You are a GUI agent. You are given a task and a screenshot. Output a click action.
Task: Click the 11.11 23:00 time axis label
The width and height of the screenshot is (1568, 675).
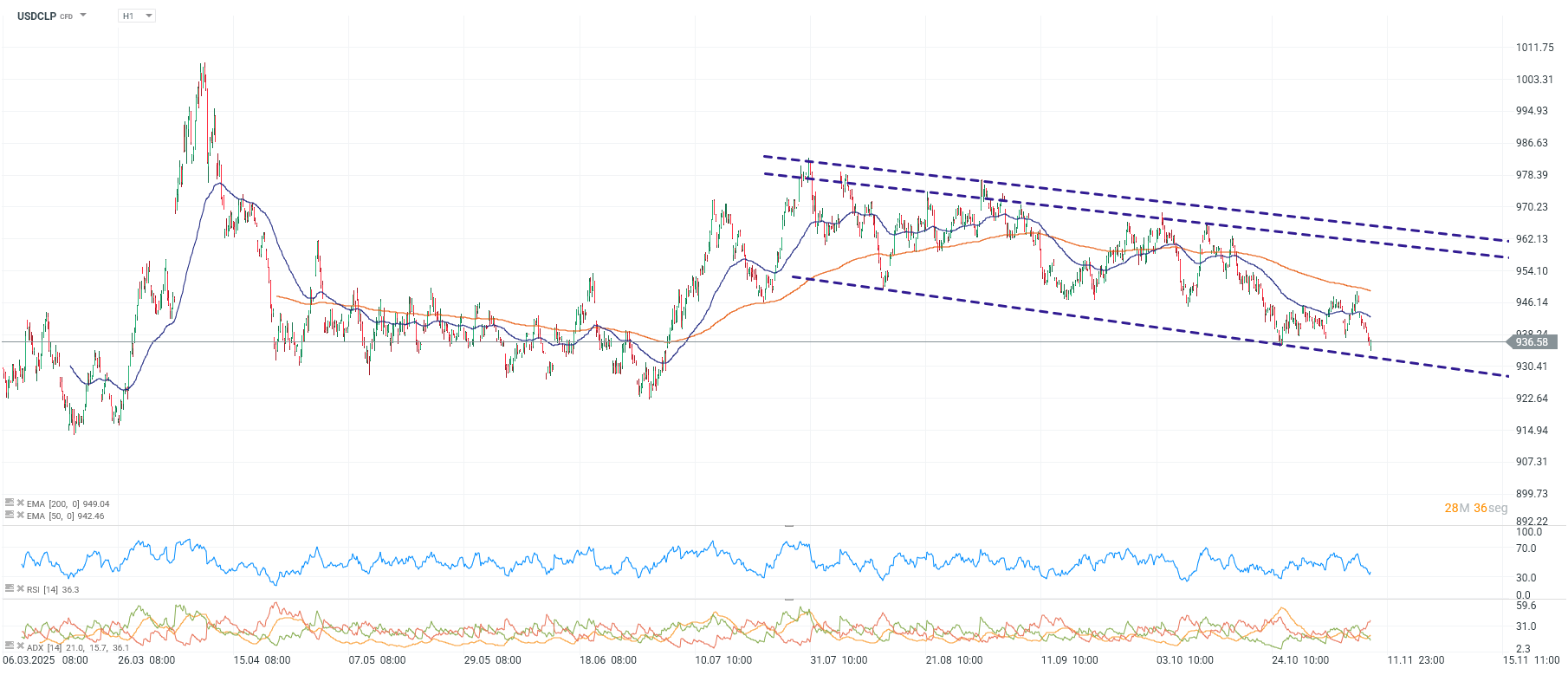pyautogui.click(x=1416, y=660)
